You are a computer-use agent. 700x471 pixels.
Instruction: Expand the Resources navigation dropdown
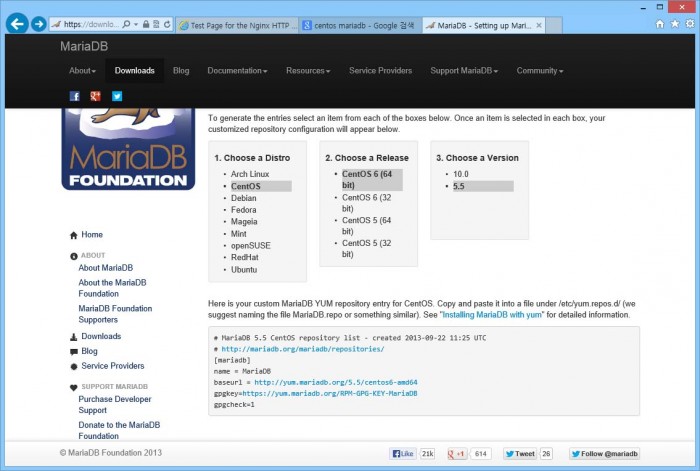(308, 71)
